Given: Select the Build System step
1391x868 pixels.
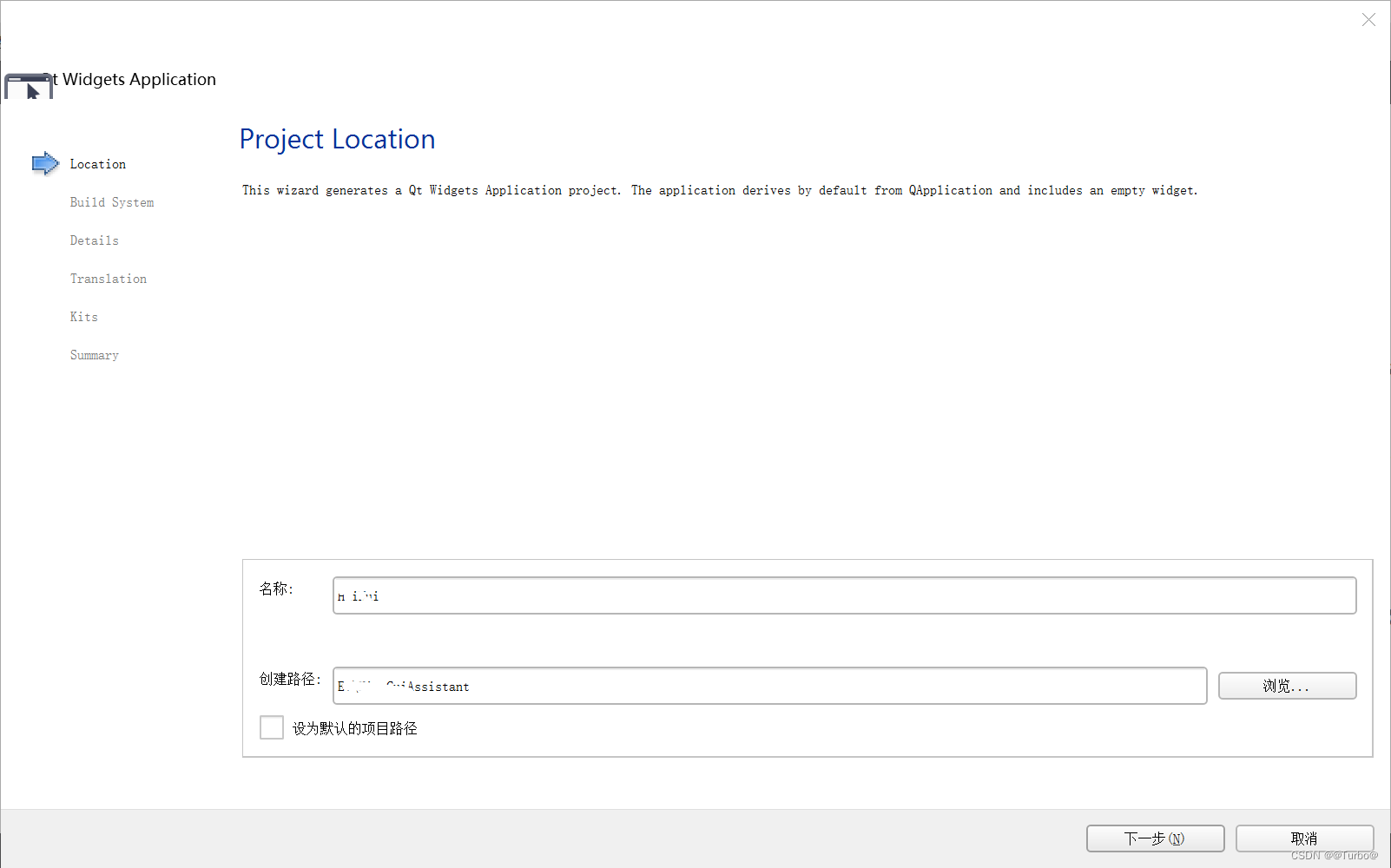Looking at the screenshot, I should click(112, 202).
